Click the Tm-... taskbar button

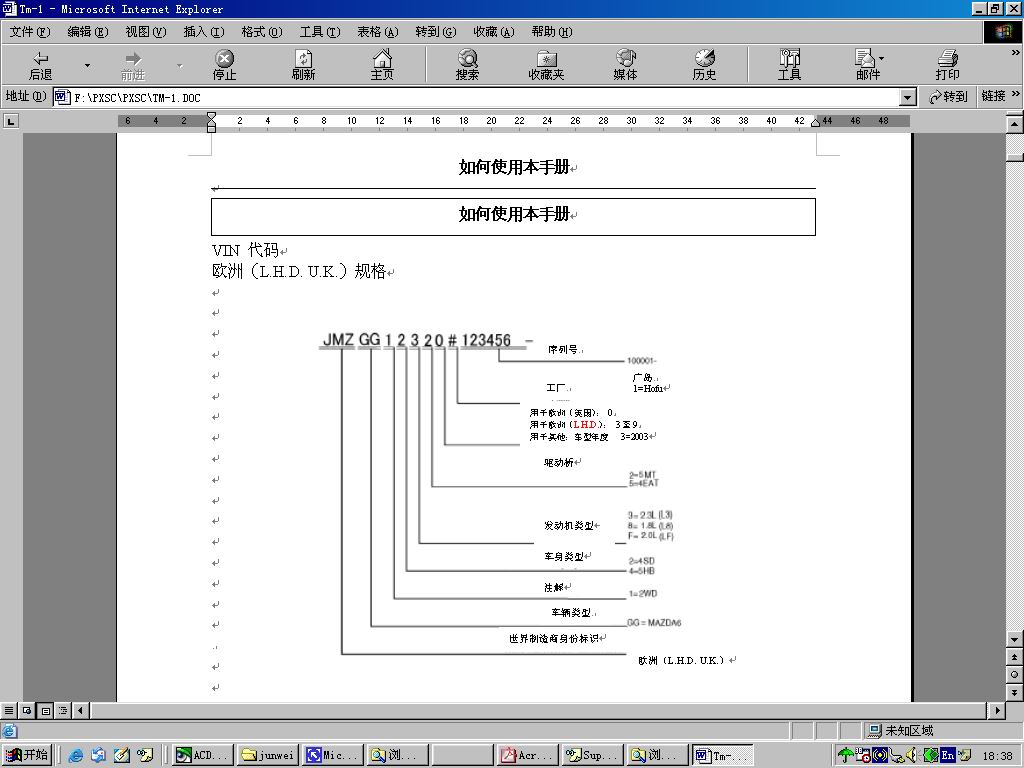[722, 755]
